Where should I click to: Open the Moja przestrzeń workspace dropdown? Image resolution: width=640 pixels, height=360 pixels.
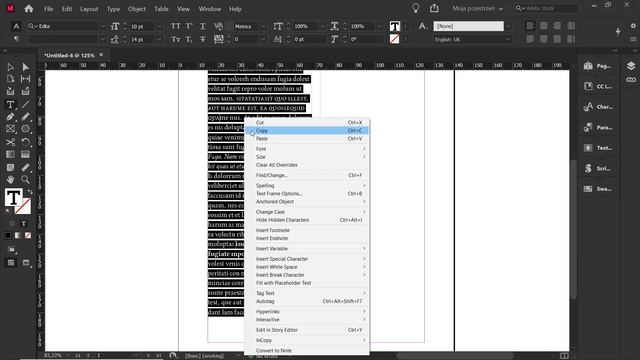tap(477, 8)
